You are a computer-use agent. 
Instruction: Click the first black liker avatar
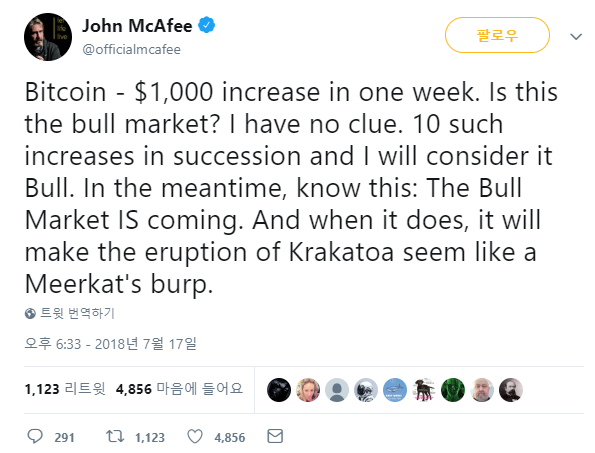tap(279, 390)
